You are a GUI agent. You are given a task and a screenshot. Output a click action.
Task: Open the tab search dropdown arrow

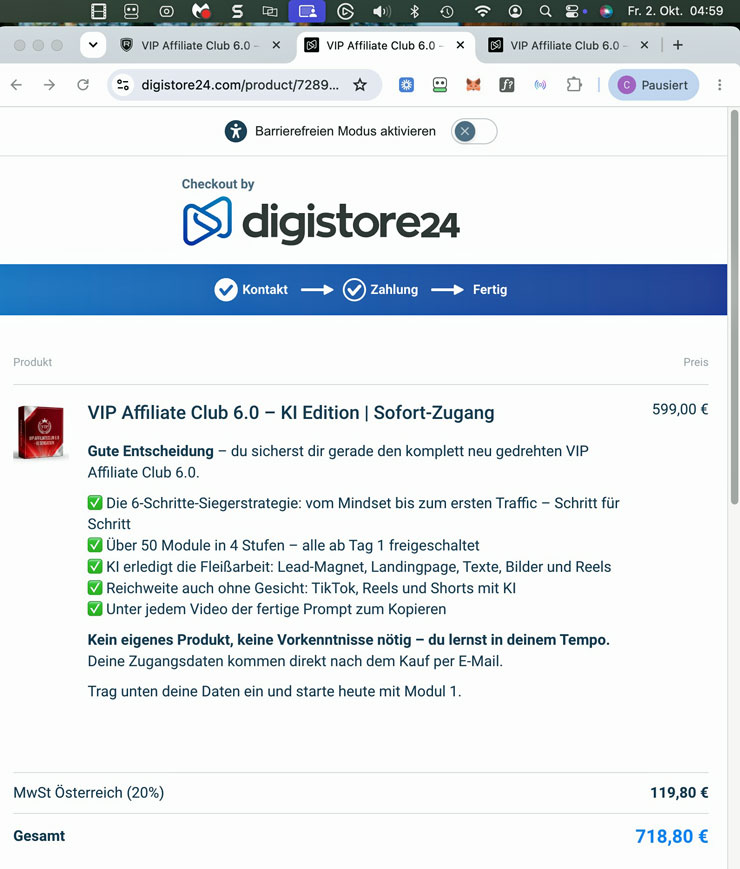93,45
